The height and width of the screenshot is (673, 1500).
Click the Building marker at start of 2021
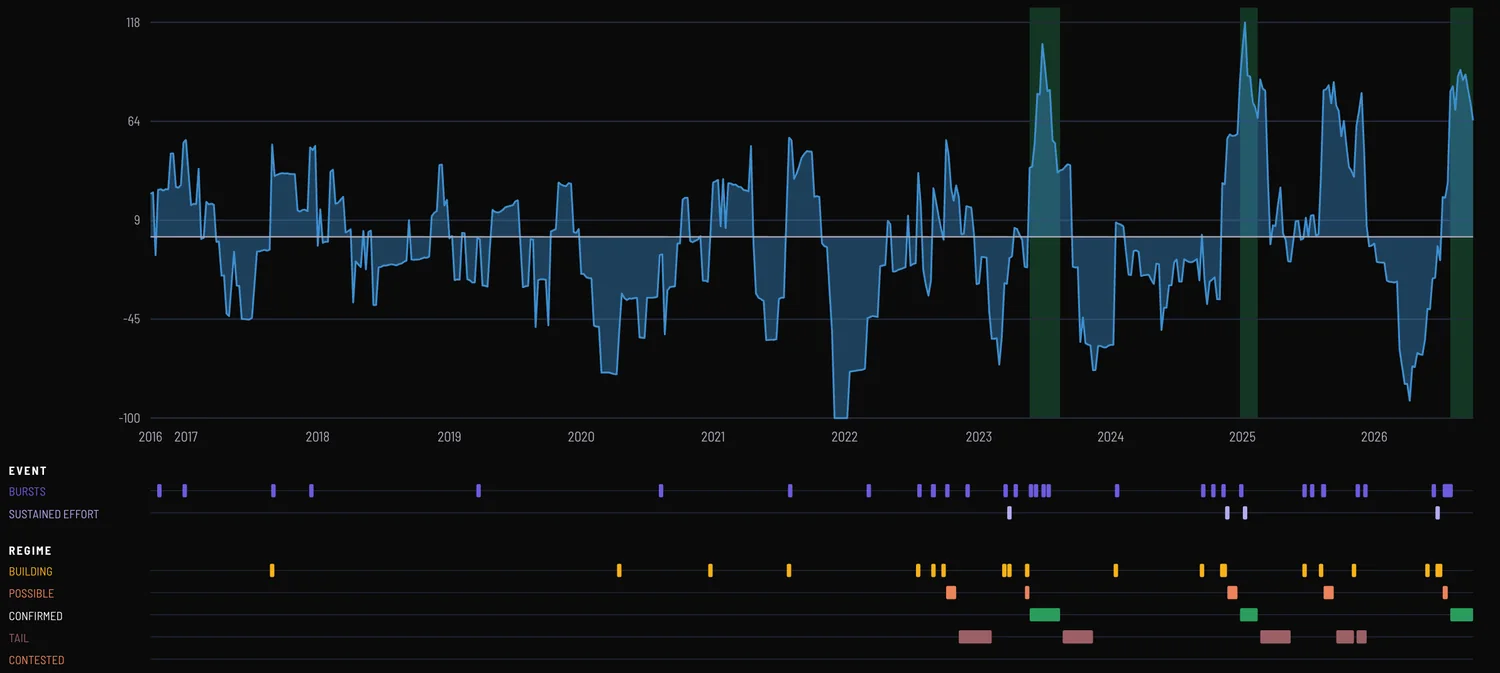pyautogui.click(x=710, y=571)
